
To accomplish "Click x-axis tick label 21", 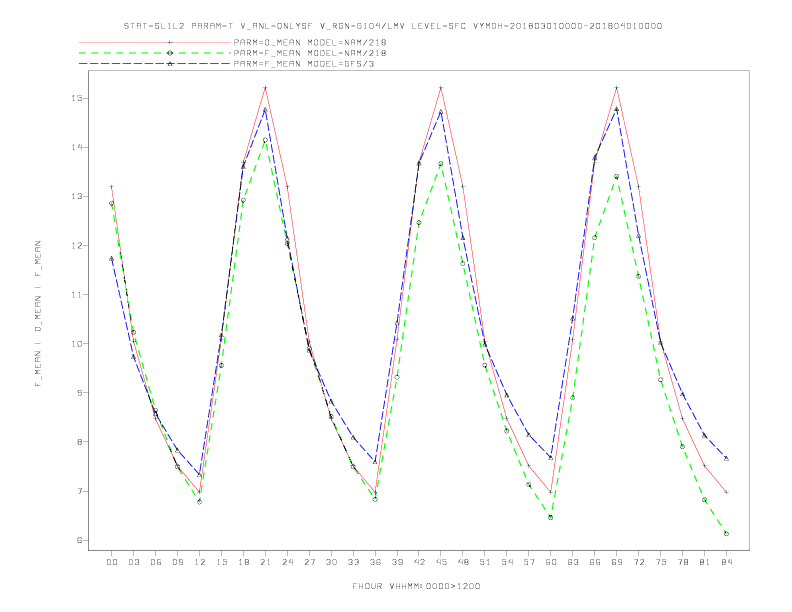I will click(x=265, y=562).
